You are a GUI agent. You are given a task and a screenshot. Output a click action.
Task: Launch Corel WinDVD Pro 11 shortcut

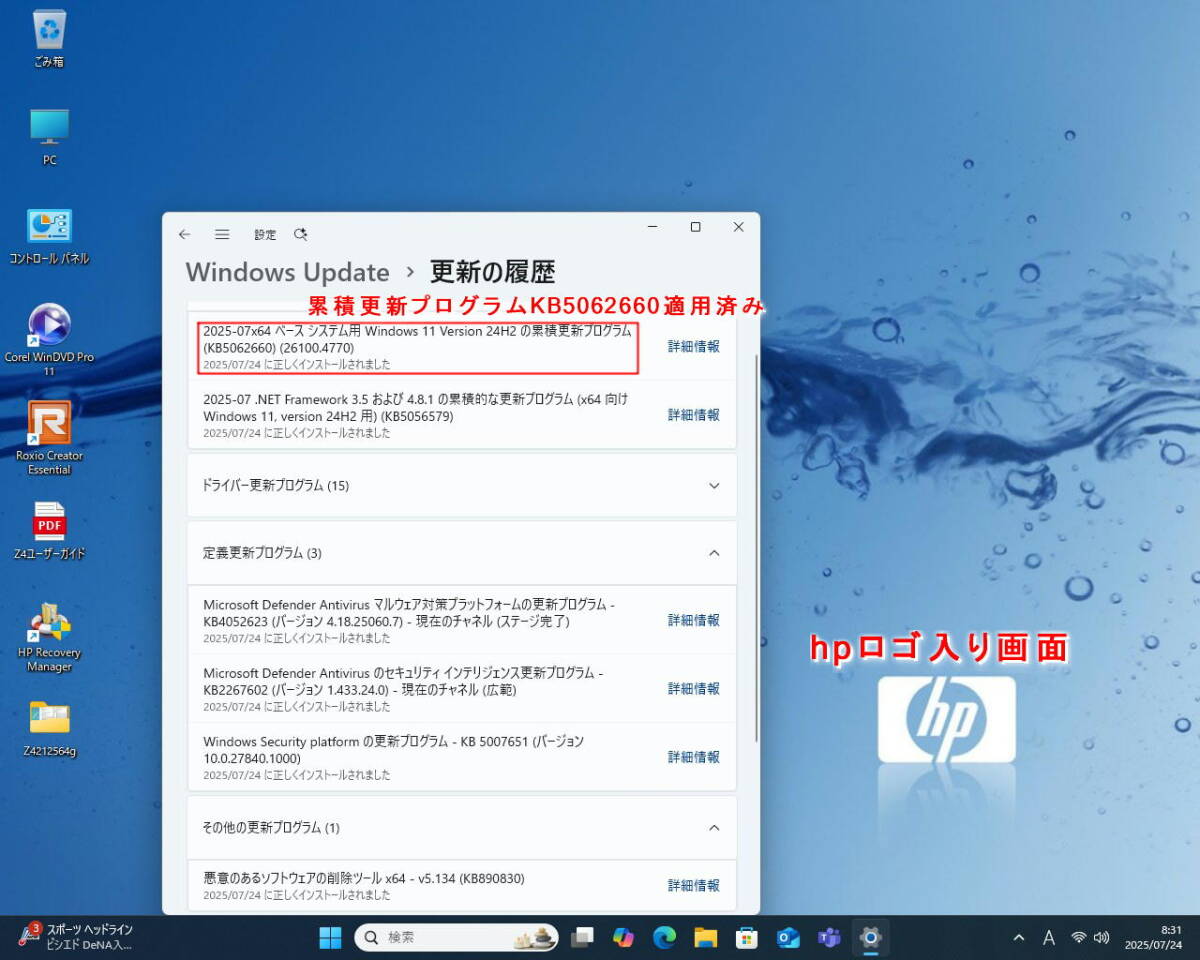[x=49, y=340]
